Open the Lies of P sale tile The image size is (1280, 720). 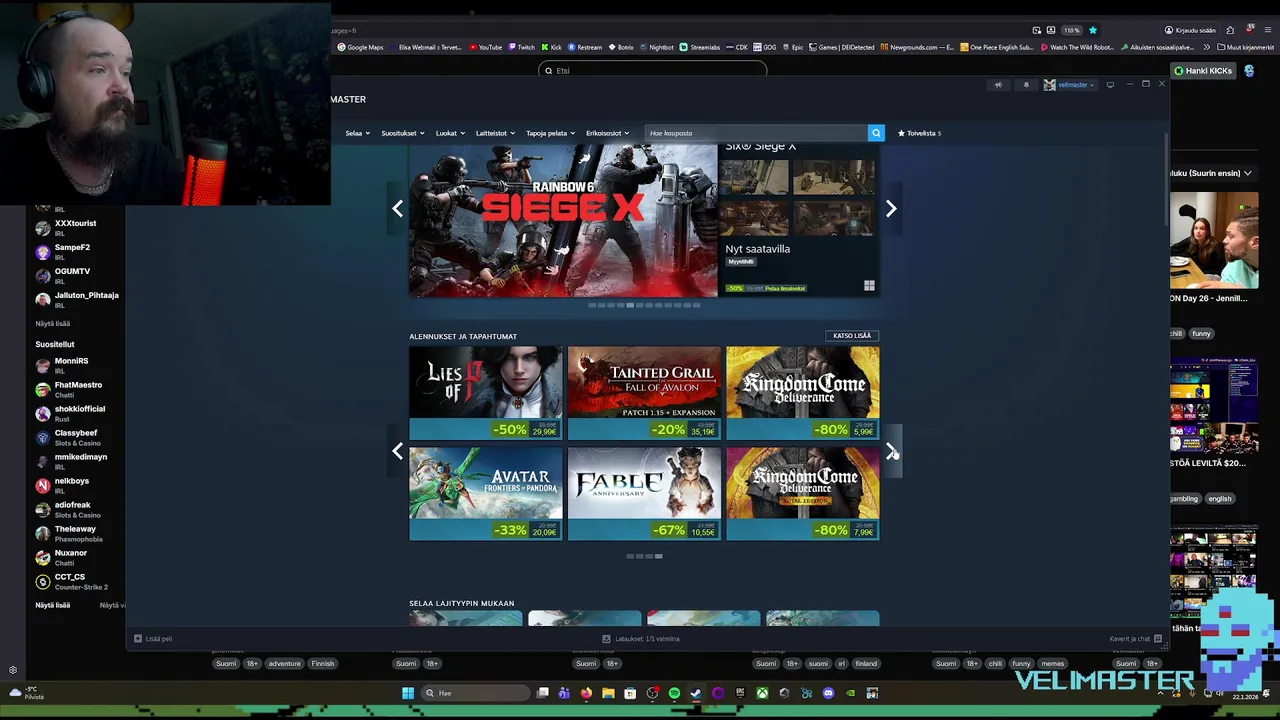point(485,392)
